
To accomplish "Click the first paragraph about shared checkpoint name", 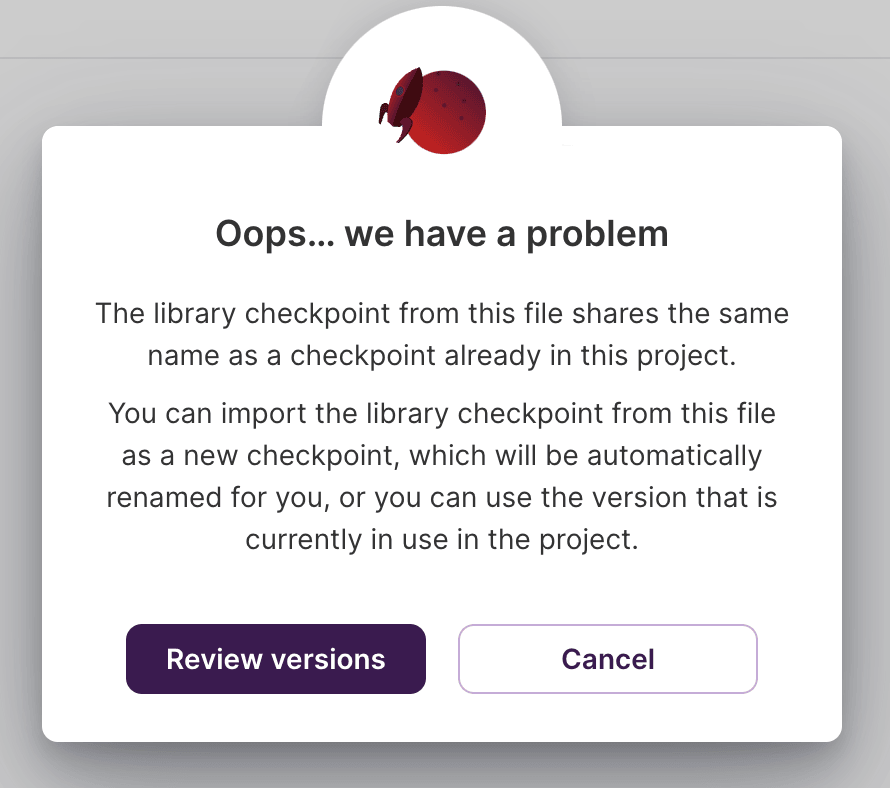I will [x=442, y=335].
